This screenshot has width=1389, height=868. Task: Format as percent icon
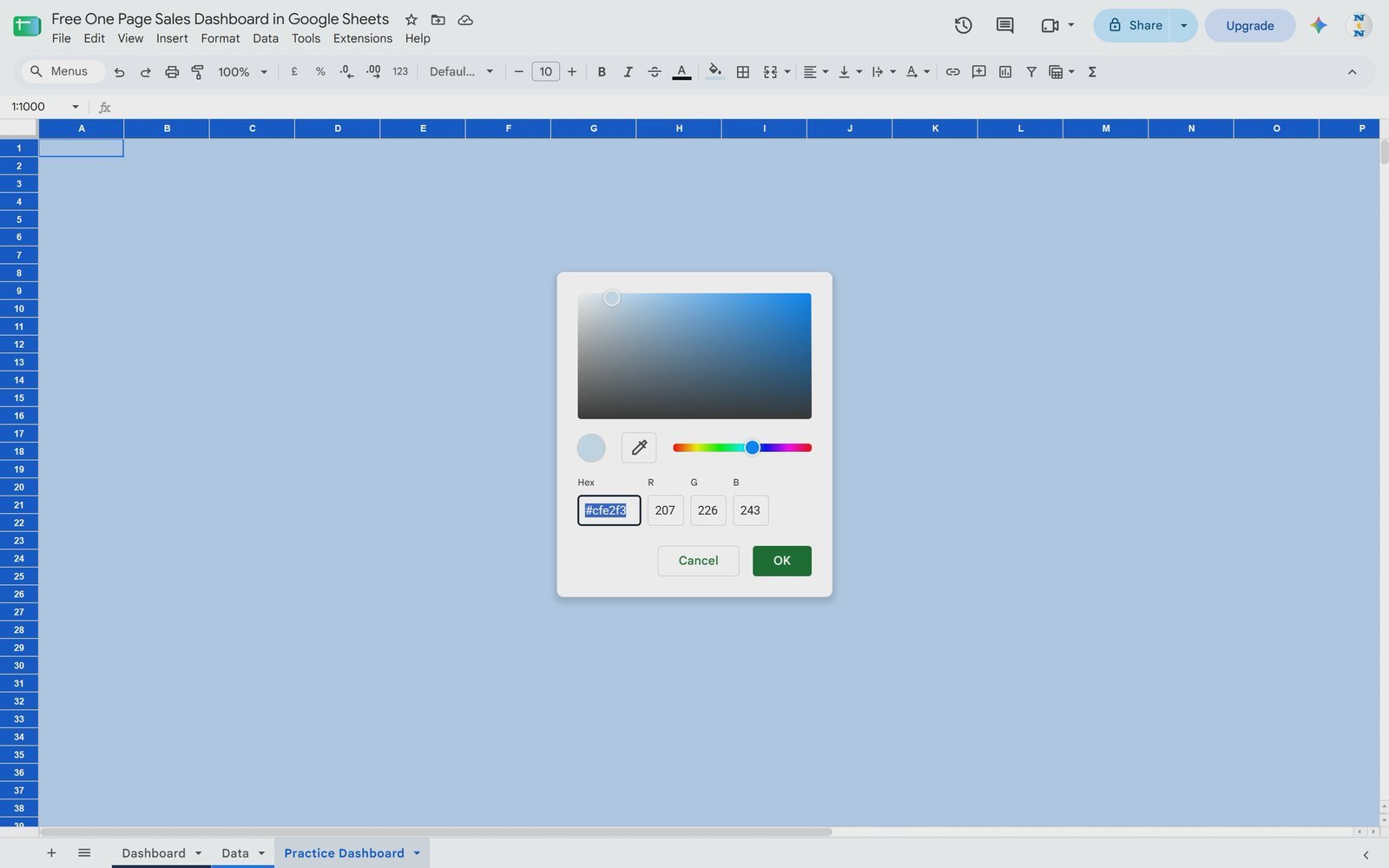click(320, 72)
